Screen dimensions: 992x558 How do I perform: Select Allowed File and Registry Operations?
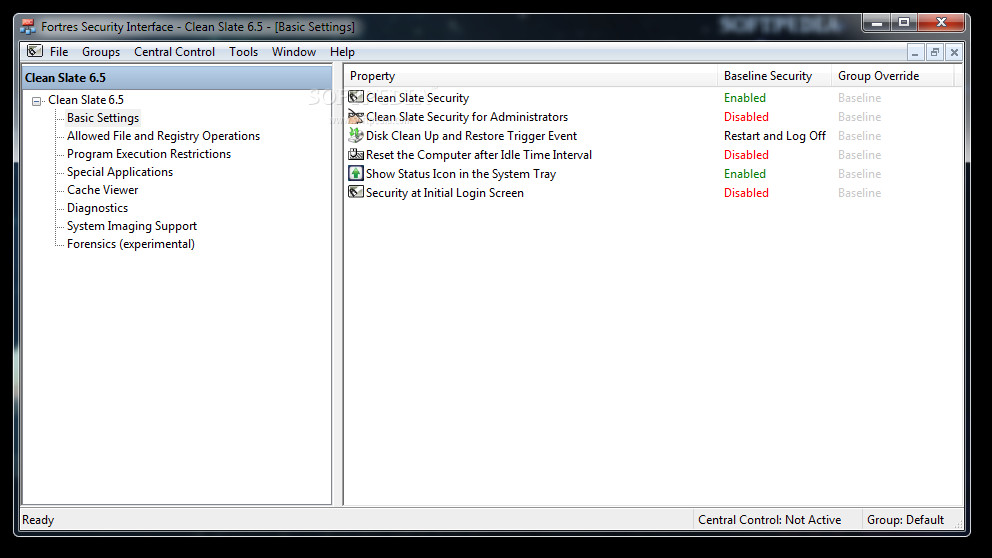coord(163,136)
